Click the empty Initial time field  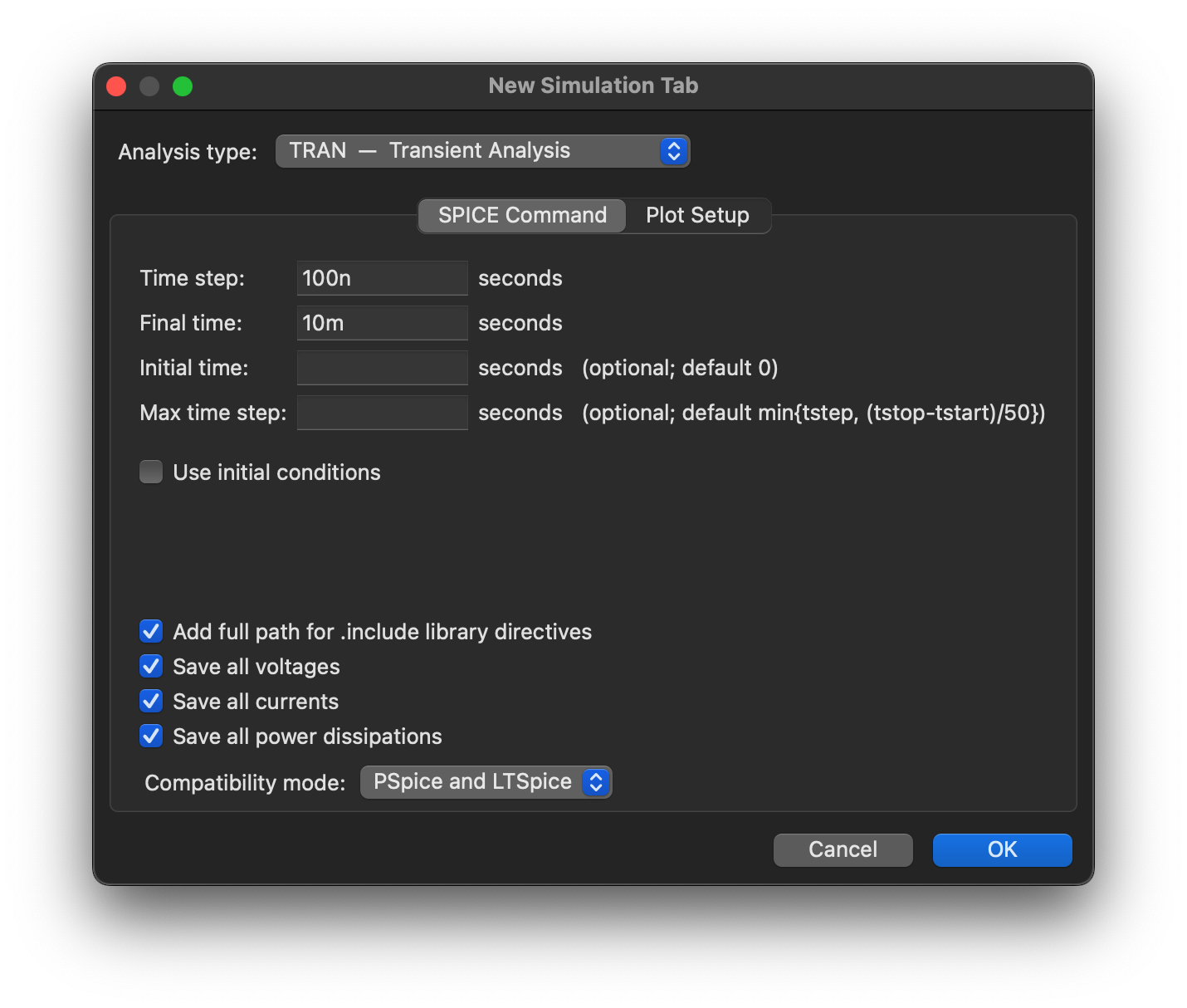coord(382,368)
